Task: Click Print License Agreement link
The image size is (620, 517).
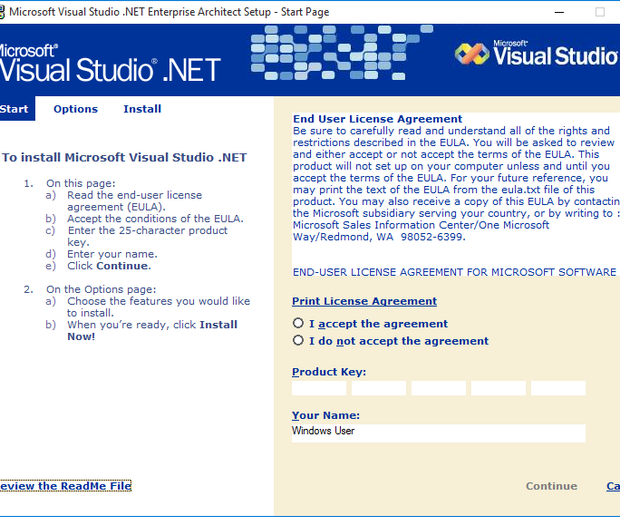Action: coord(364,301)
